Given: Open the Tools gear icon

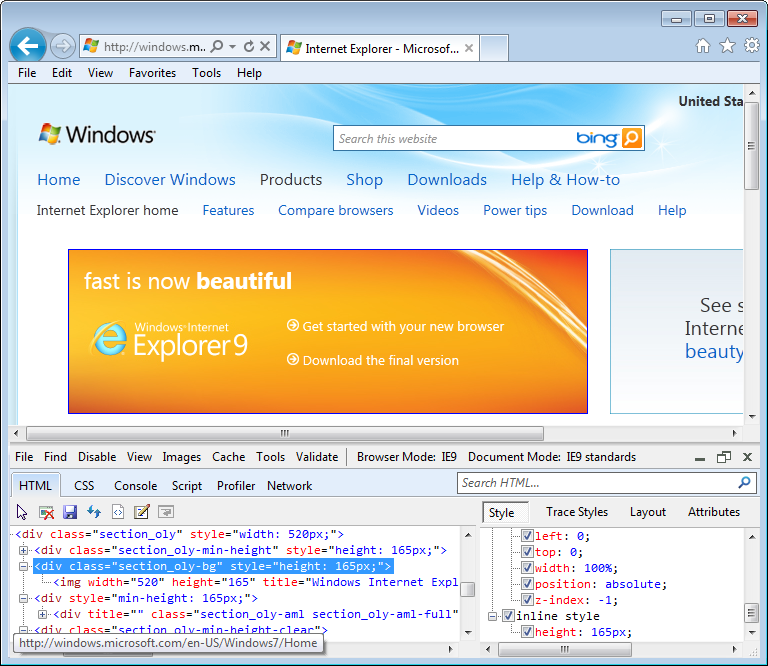Looking at the screenshot, I should (752, 46).
